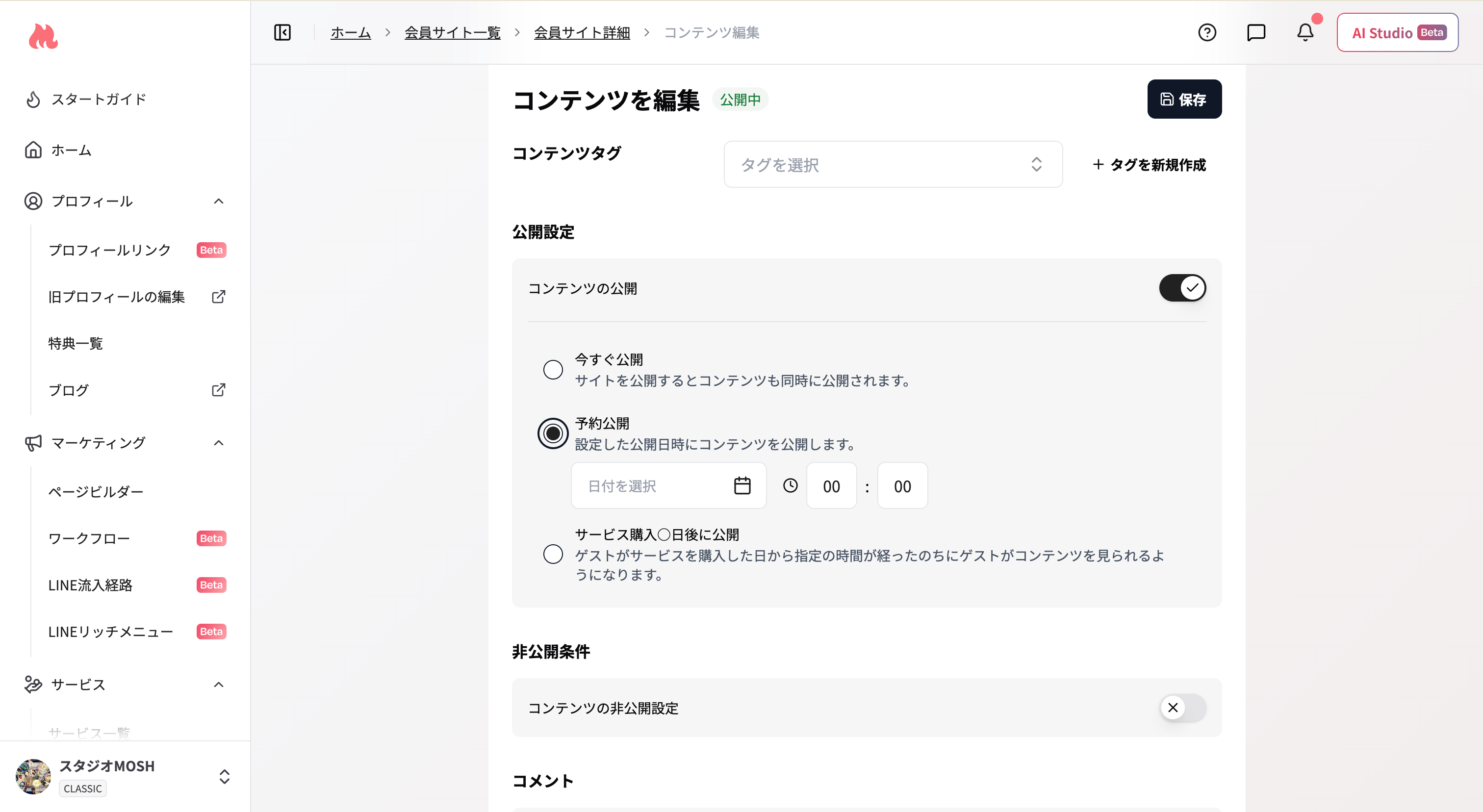Click the Beta badge next to プロフィールリンク
Image resolution: width=1483 pixels, height=812 pixels.
211,251
